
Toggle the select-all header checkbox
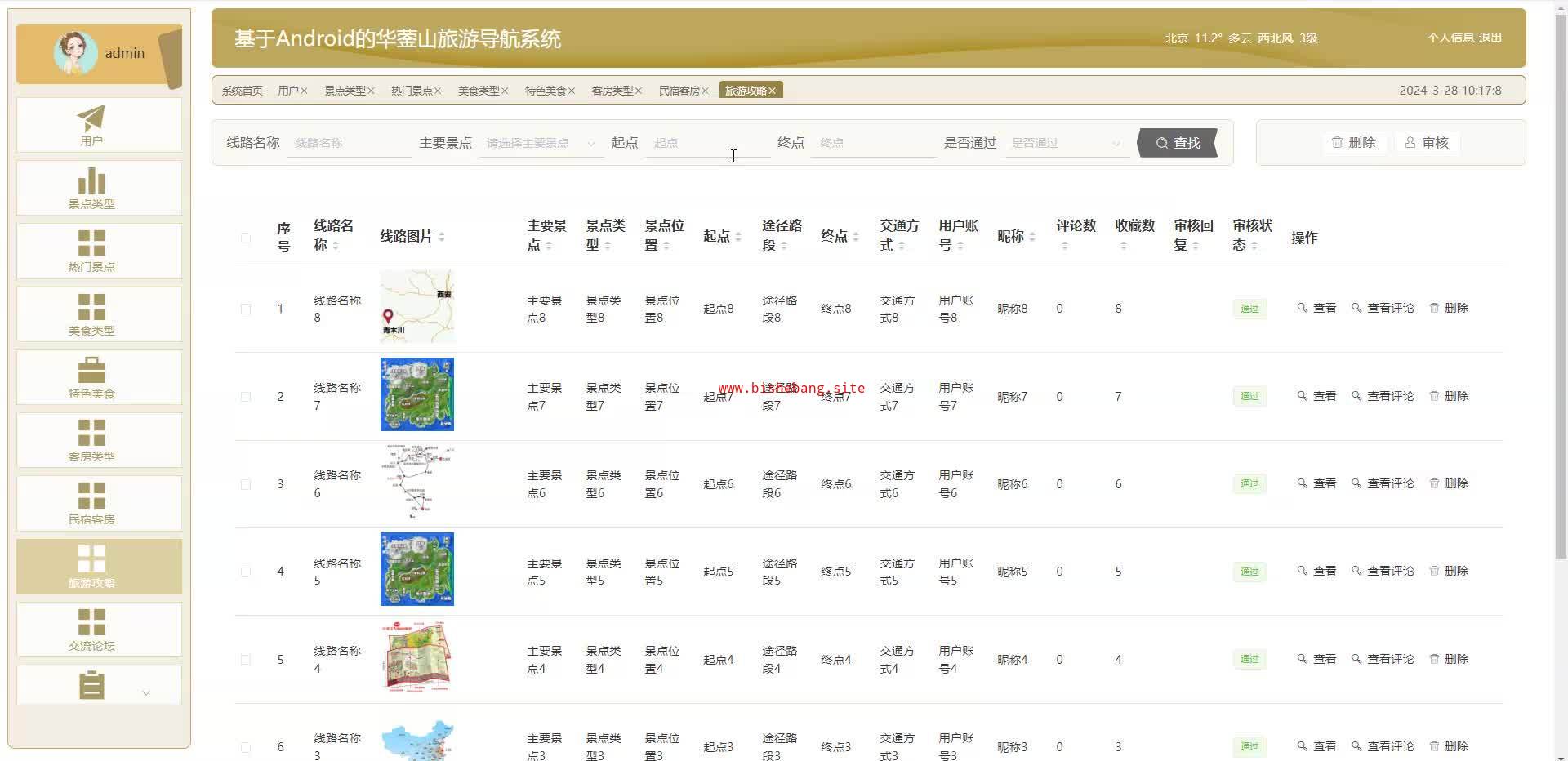point(246,238)
